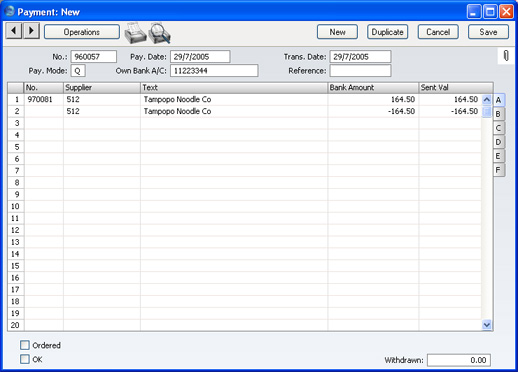The height and width of the screenshot is (372, 518).
Task: Click the printer icon
Action: tap(135, 33)
